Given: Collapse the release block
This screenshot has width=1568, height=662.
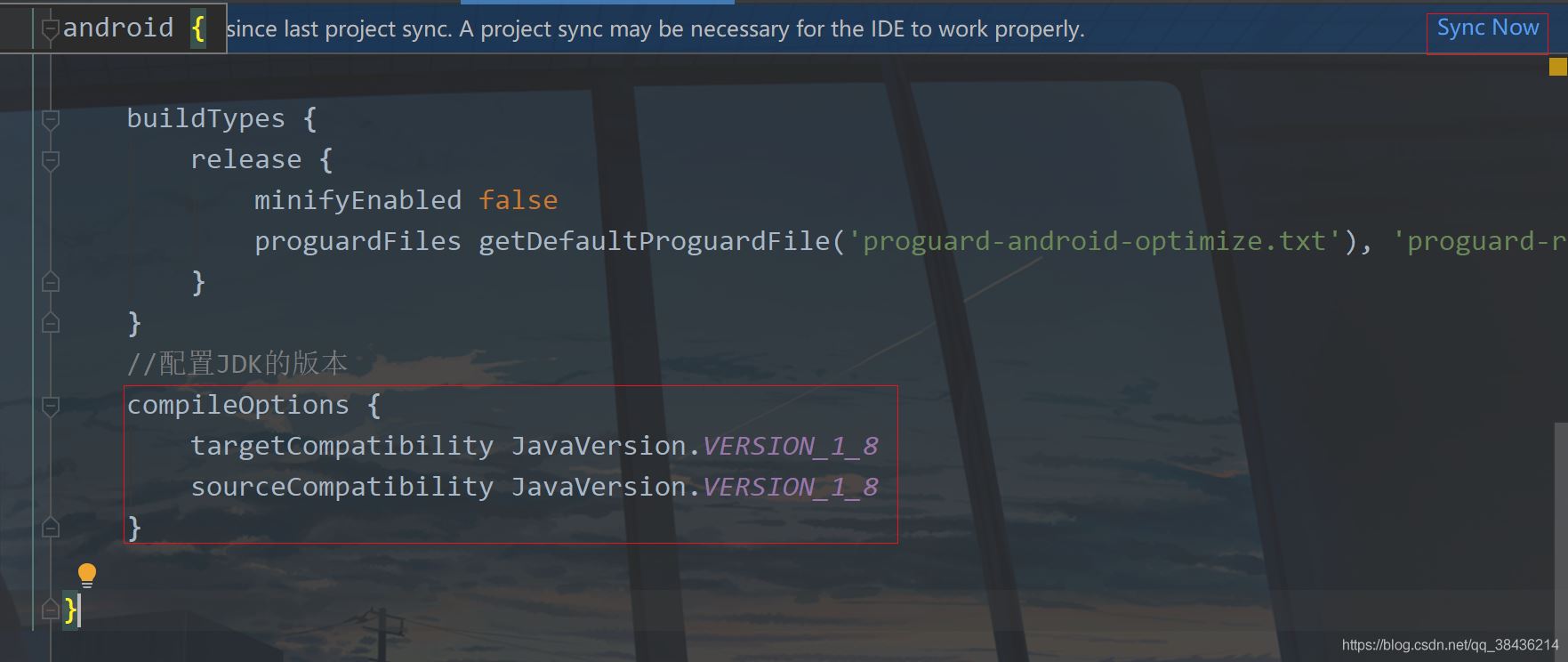Looking at the screenshot, I should point(51,160).
